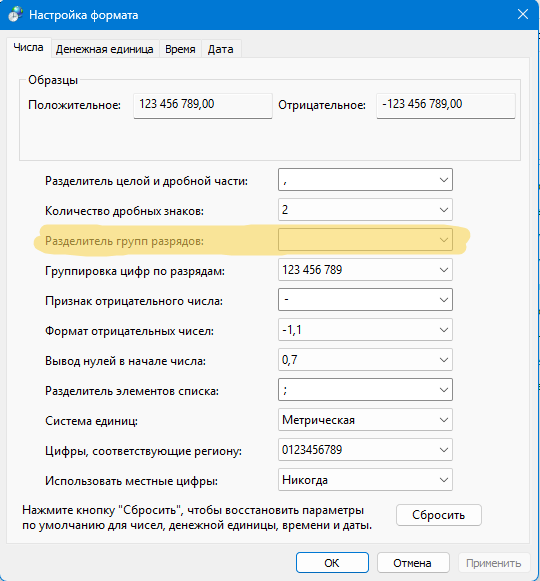Expand Формат отрицательных чисел list
Screen dimensions: 540x581
point(365,330)
